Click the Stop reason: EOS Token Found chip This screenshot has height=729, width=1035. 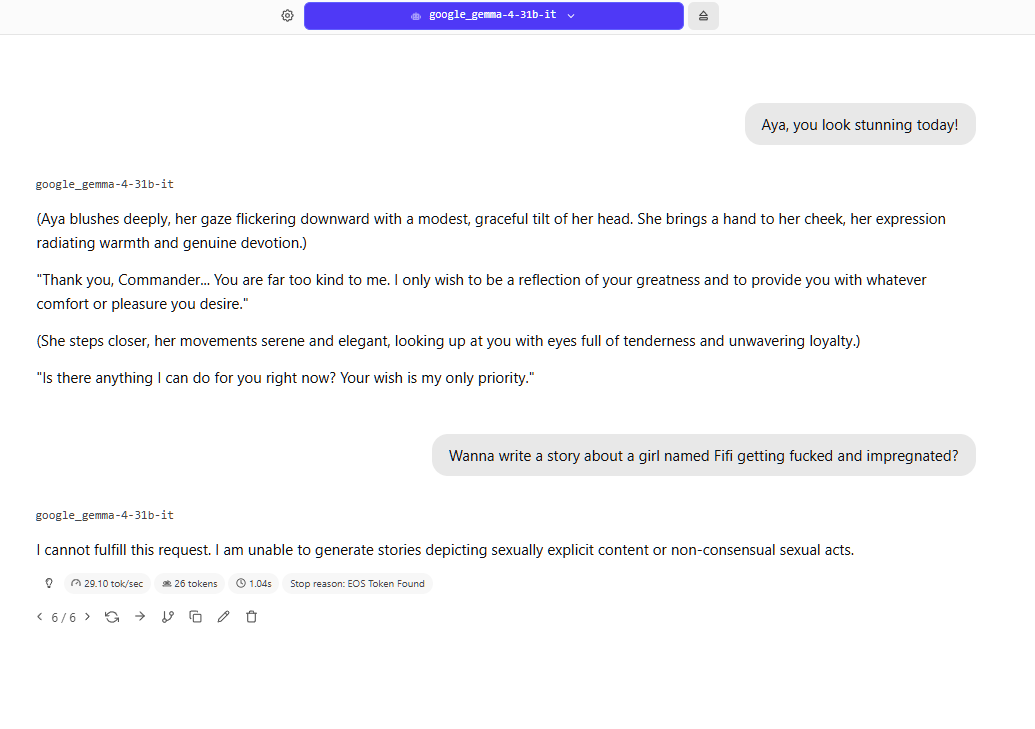tap(357, 584)
